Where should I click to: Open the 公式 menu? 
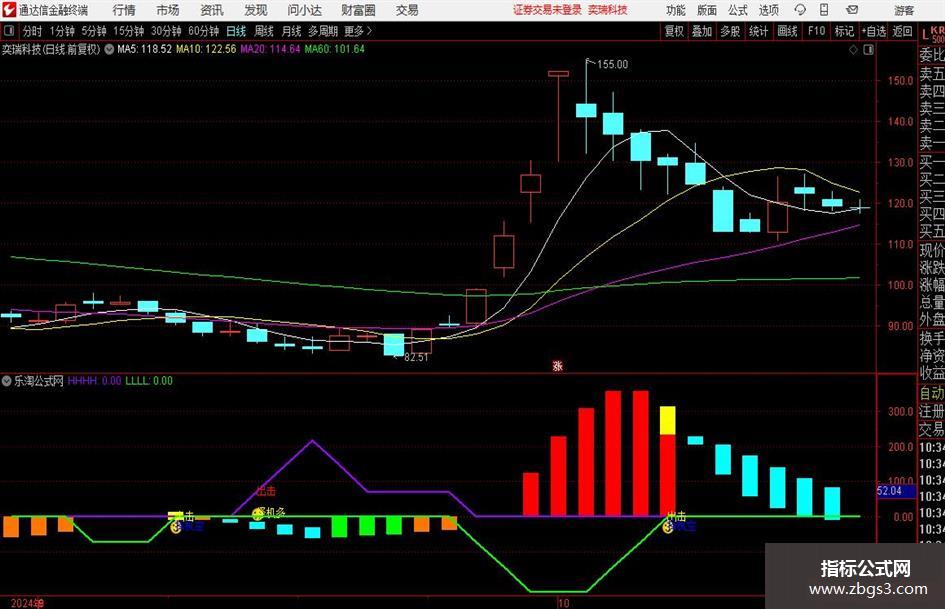738,10
